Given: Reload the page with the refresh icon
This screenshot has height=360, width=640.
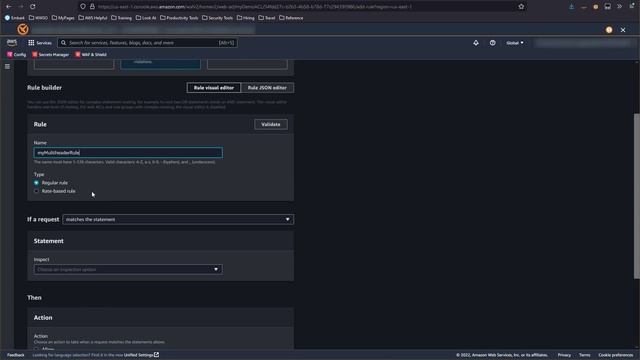Looking at the screenshot, I should (x=33, y=7).
